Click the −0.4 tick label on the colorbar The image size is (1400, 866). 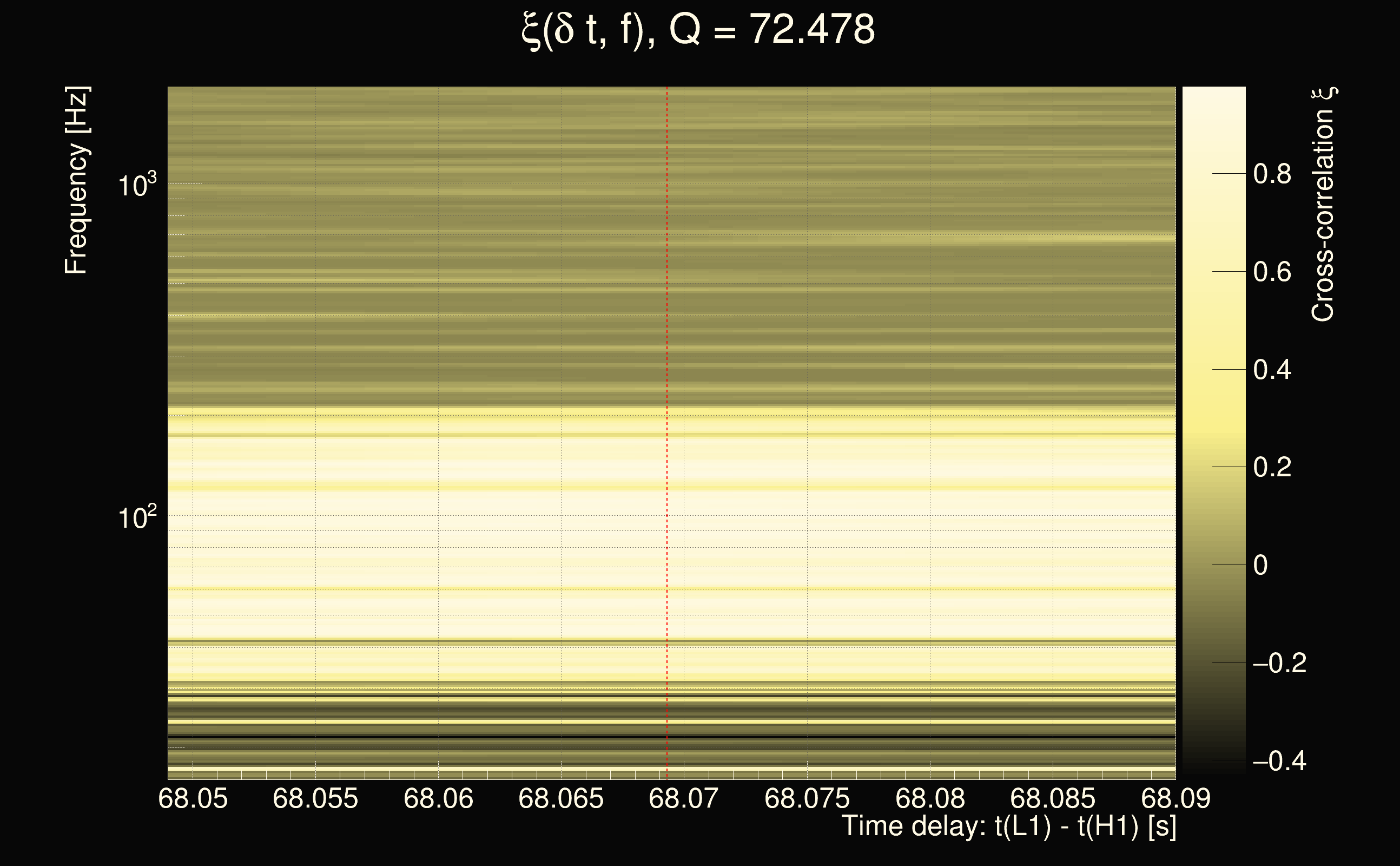pyautogui.click(x=1280, y=761)
